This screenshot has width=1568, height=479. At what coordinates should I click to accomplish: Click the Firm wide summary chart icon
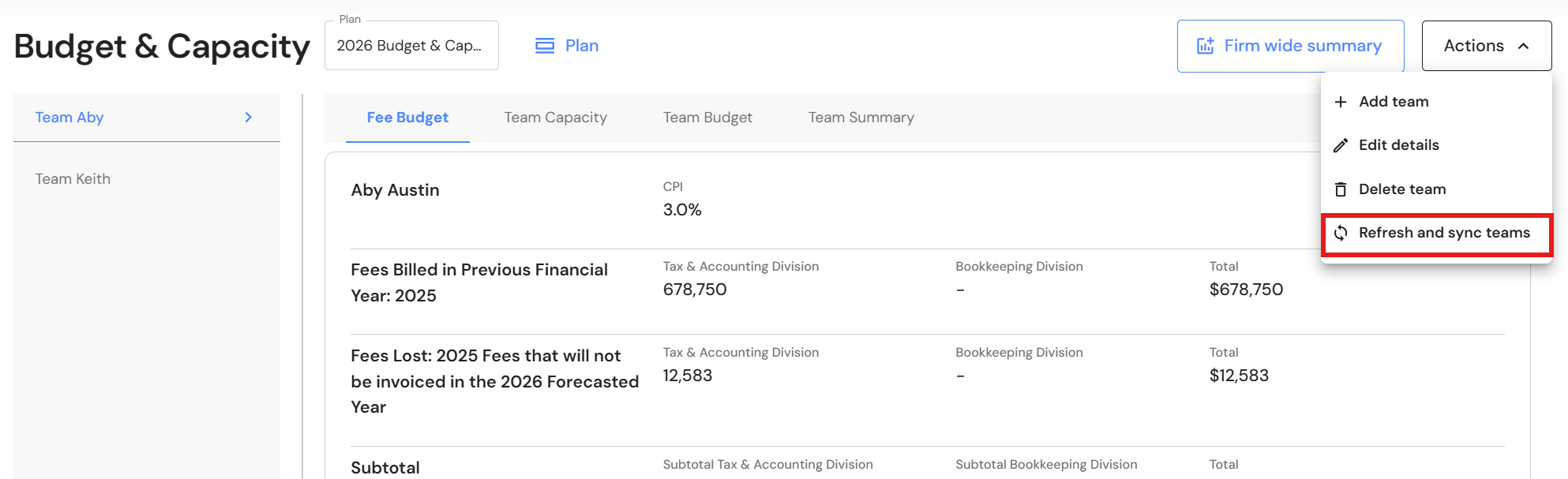[1205, 46]
